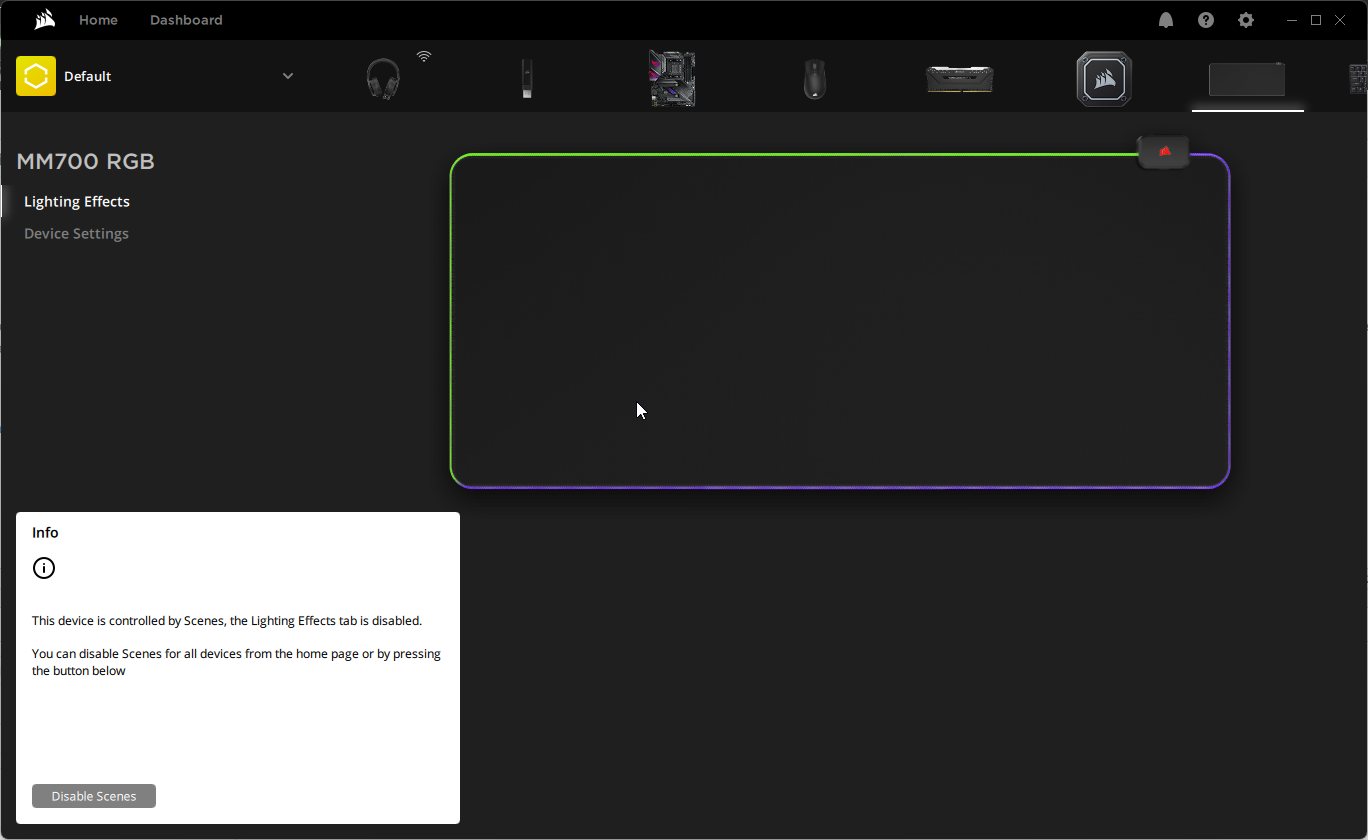The height and width of the screenshot is (840, 1368).
Task: Select the mousepad thumbnail in device bar
Action: [x=1247, y=79]
